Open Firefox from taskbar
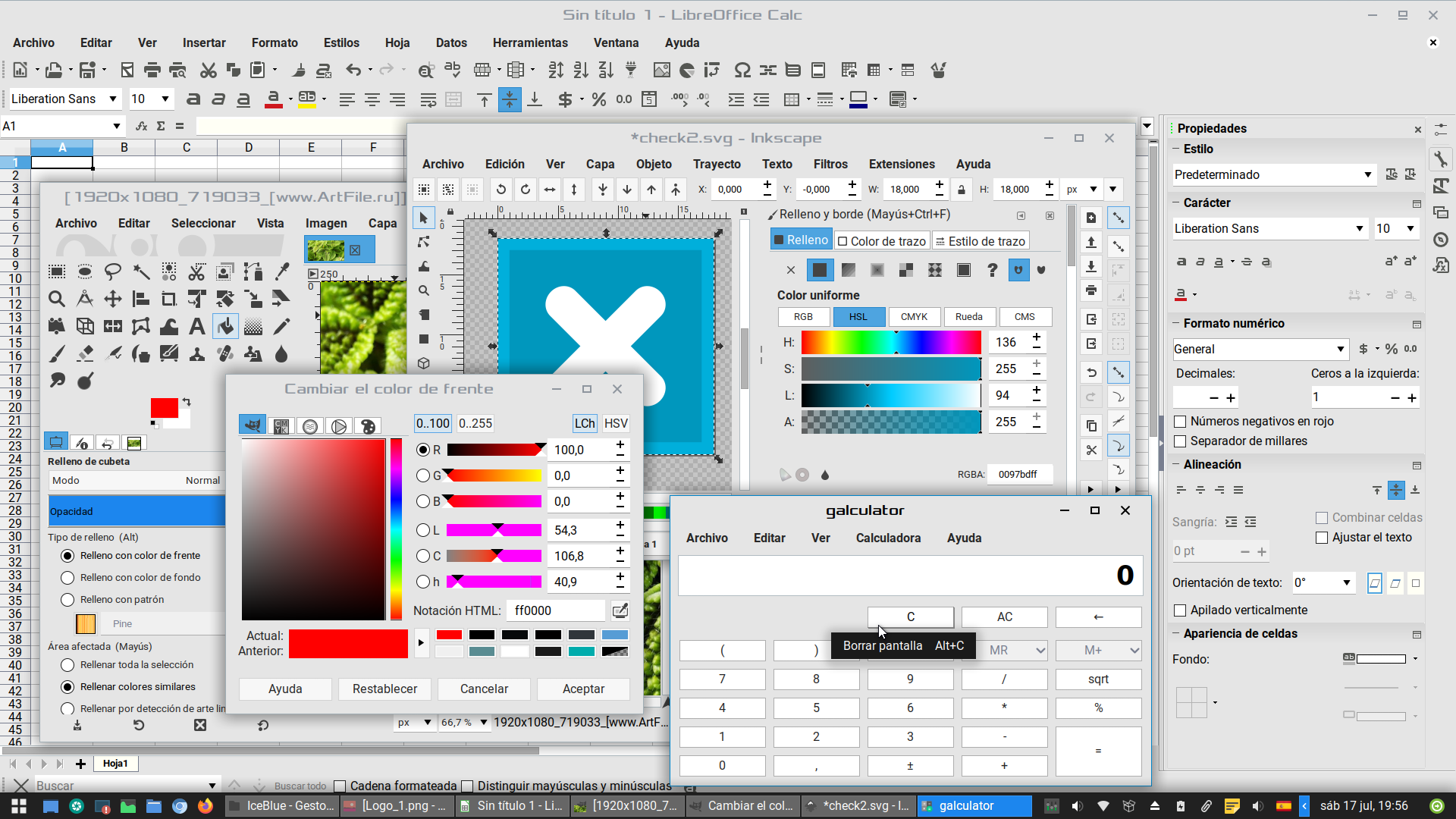Viewport: 1456px width, 819px height. point(206,806)
